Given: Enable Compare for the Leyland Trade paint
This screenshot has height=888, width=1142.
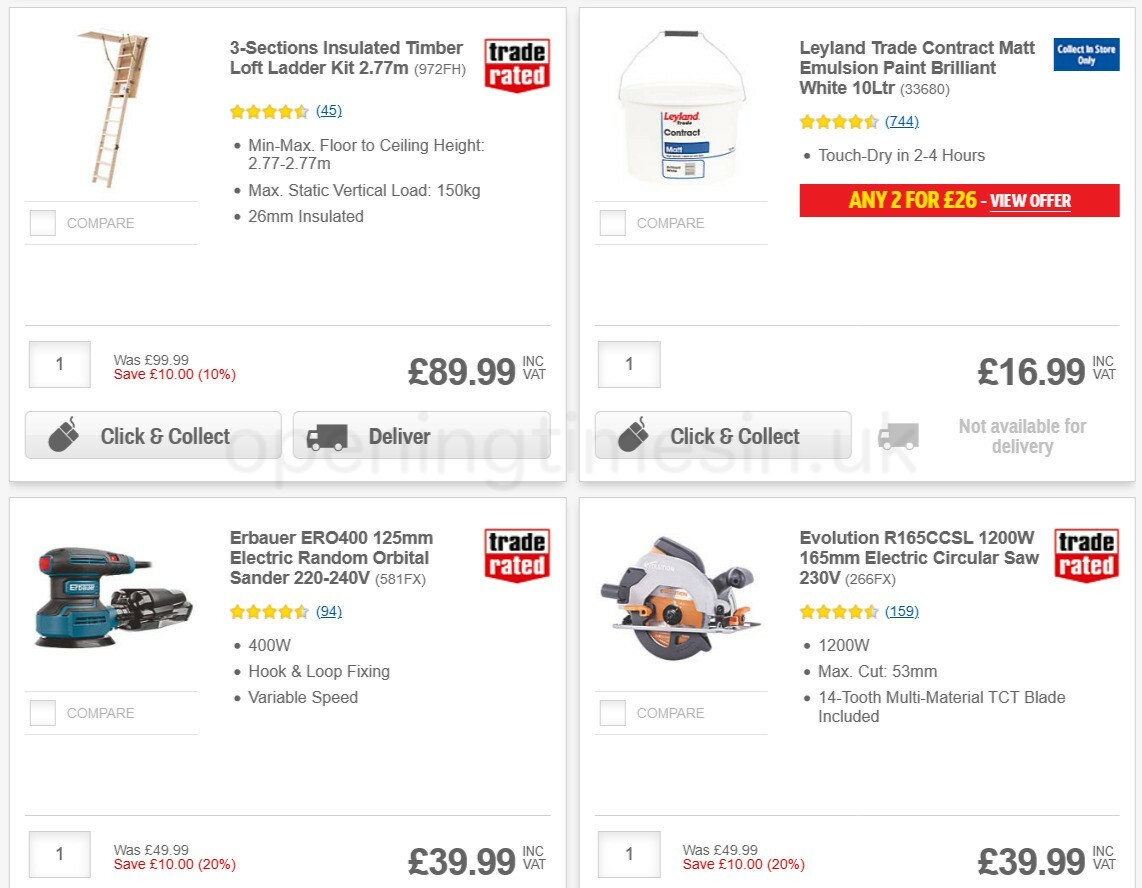Looking at the screenshot, I should [612, 222].
